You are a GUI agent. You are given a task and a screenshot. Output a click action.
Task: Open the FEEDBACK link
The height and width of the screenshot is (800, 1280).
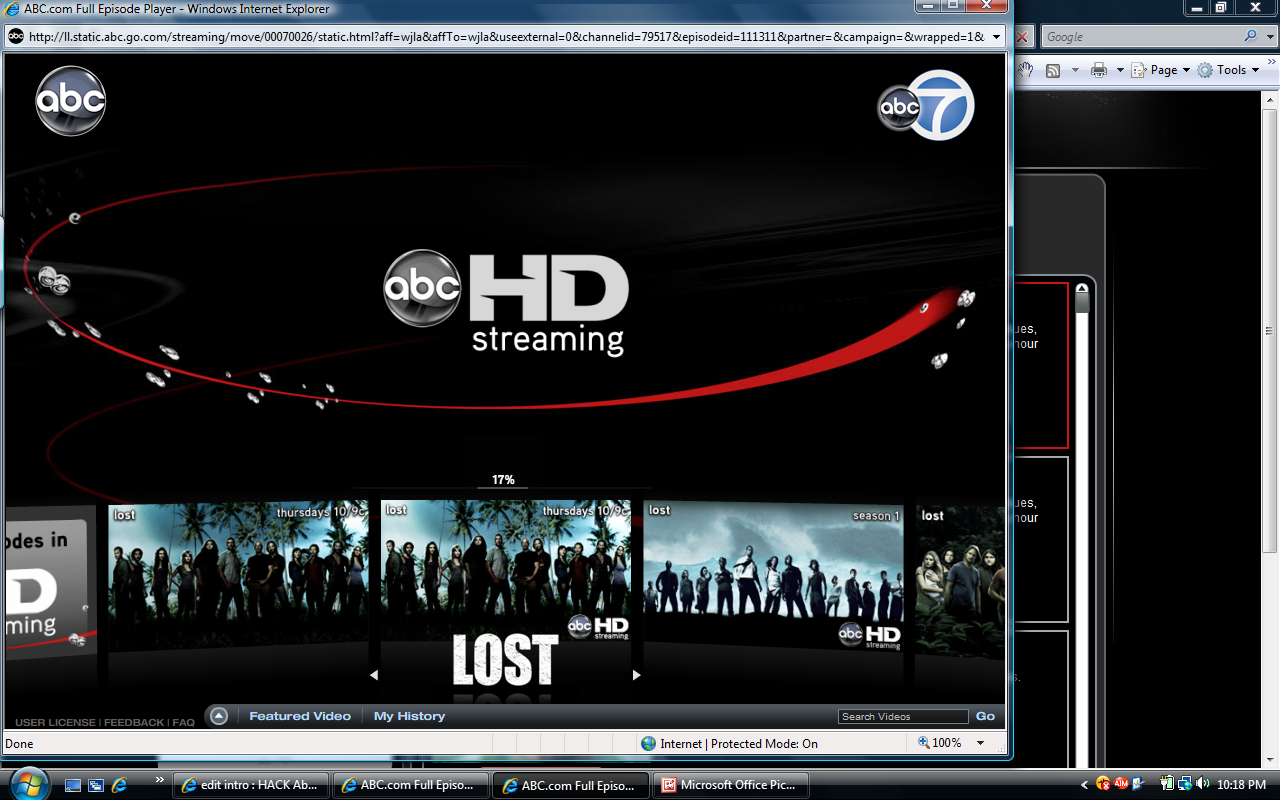pos(135,722)
